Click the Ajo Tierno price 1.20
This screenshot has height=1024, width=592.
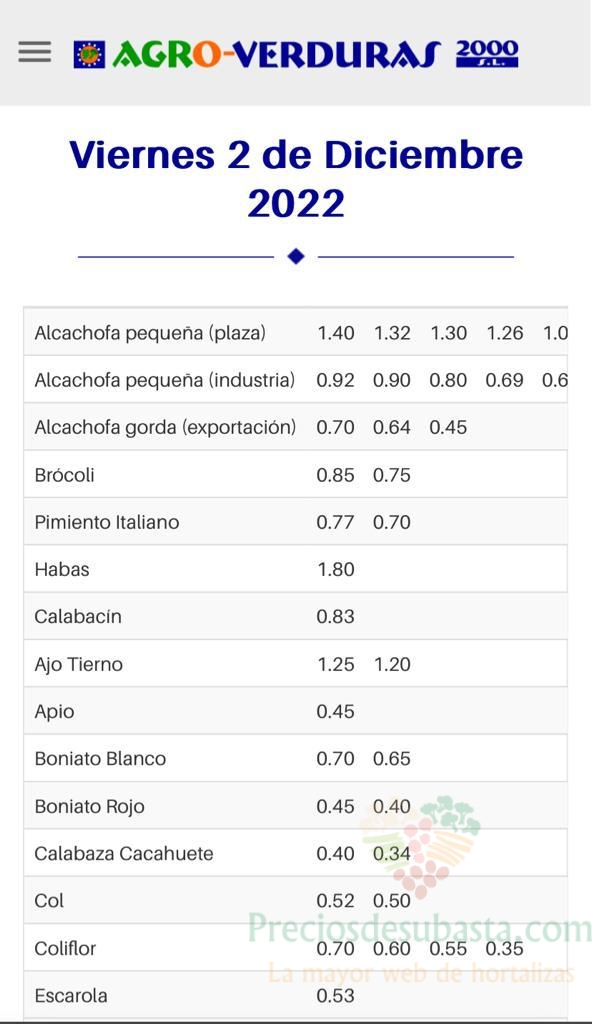pos(392,664)
